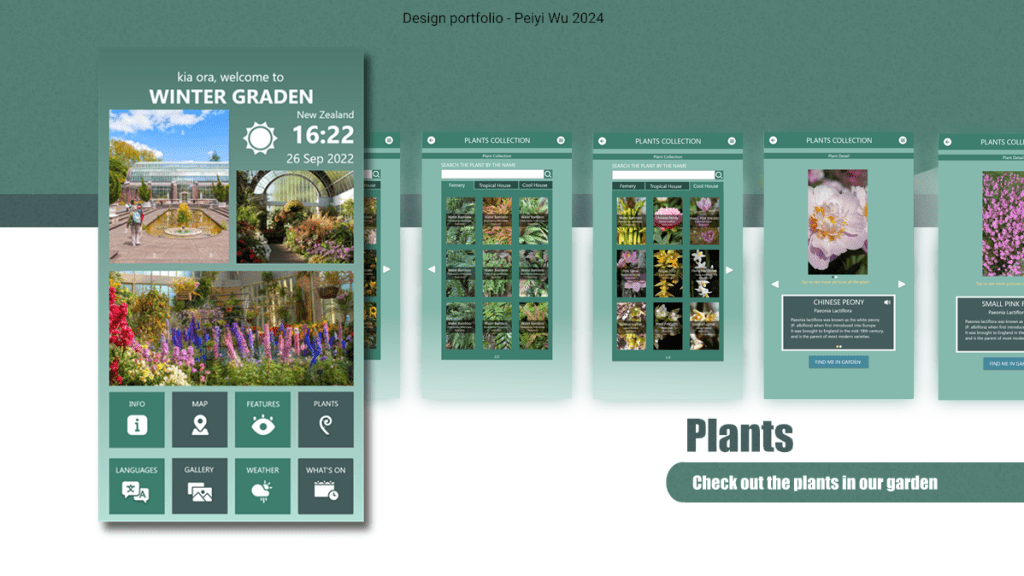Screen dimensions: 1024x576
Task: Select Fernery tab on Cool House screen
Action: coord(627,185)
